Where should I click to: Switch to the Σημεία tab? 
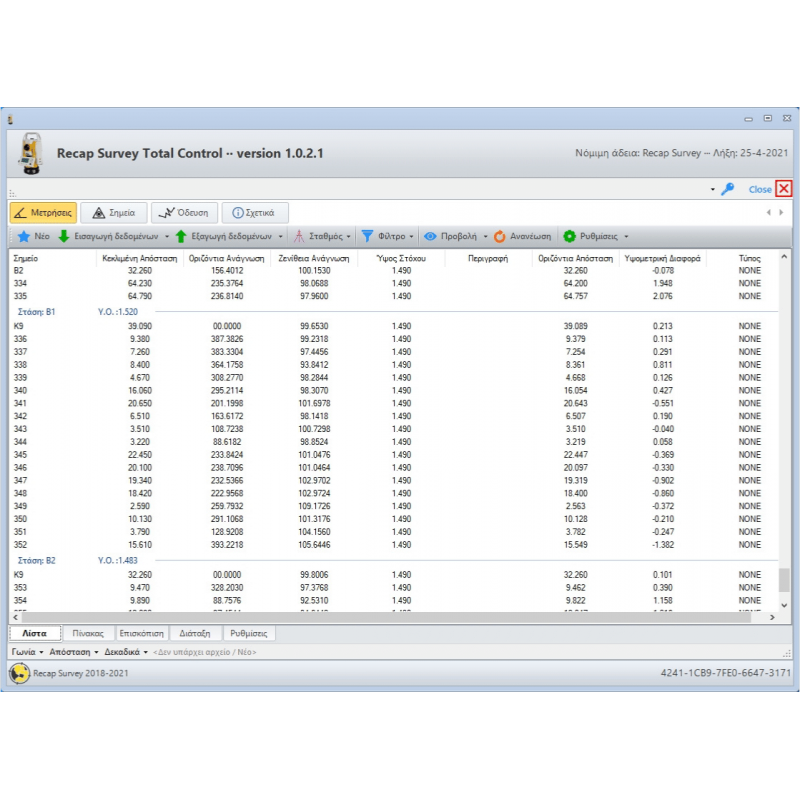pos(114,212)
